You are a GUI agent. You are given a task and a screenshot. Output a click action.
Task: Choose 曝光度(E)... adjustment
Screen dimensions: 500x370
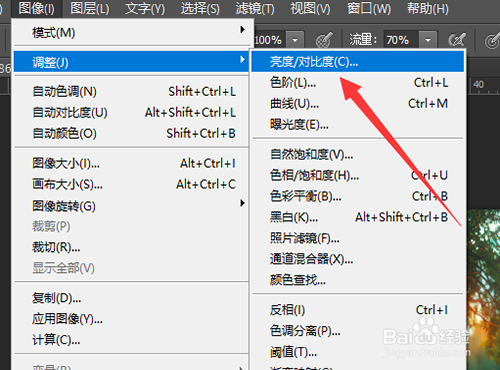(358, 124)
